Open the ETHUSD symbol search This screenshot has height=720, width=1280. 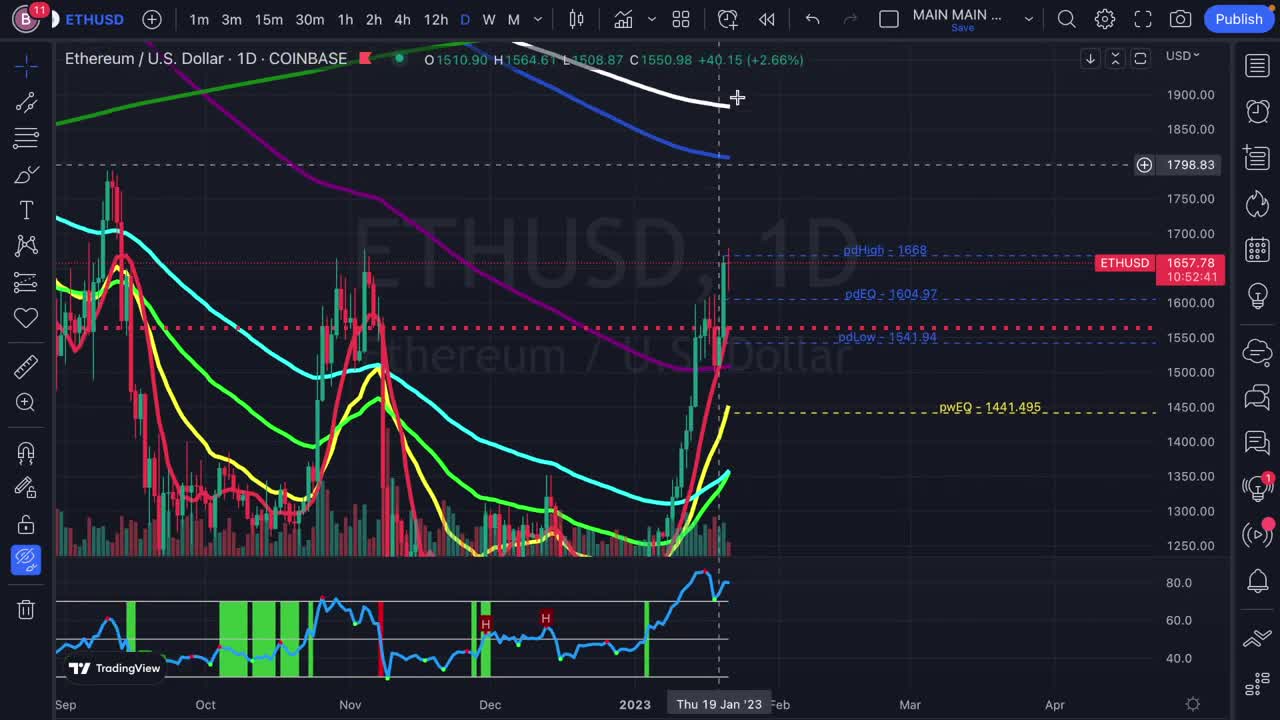point(95,19)
